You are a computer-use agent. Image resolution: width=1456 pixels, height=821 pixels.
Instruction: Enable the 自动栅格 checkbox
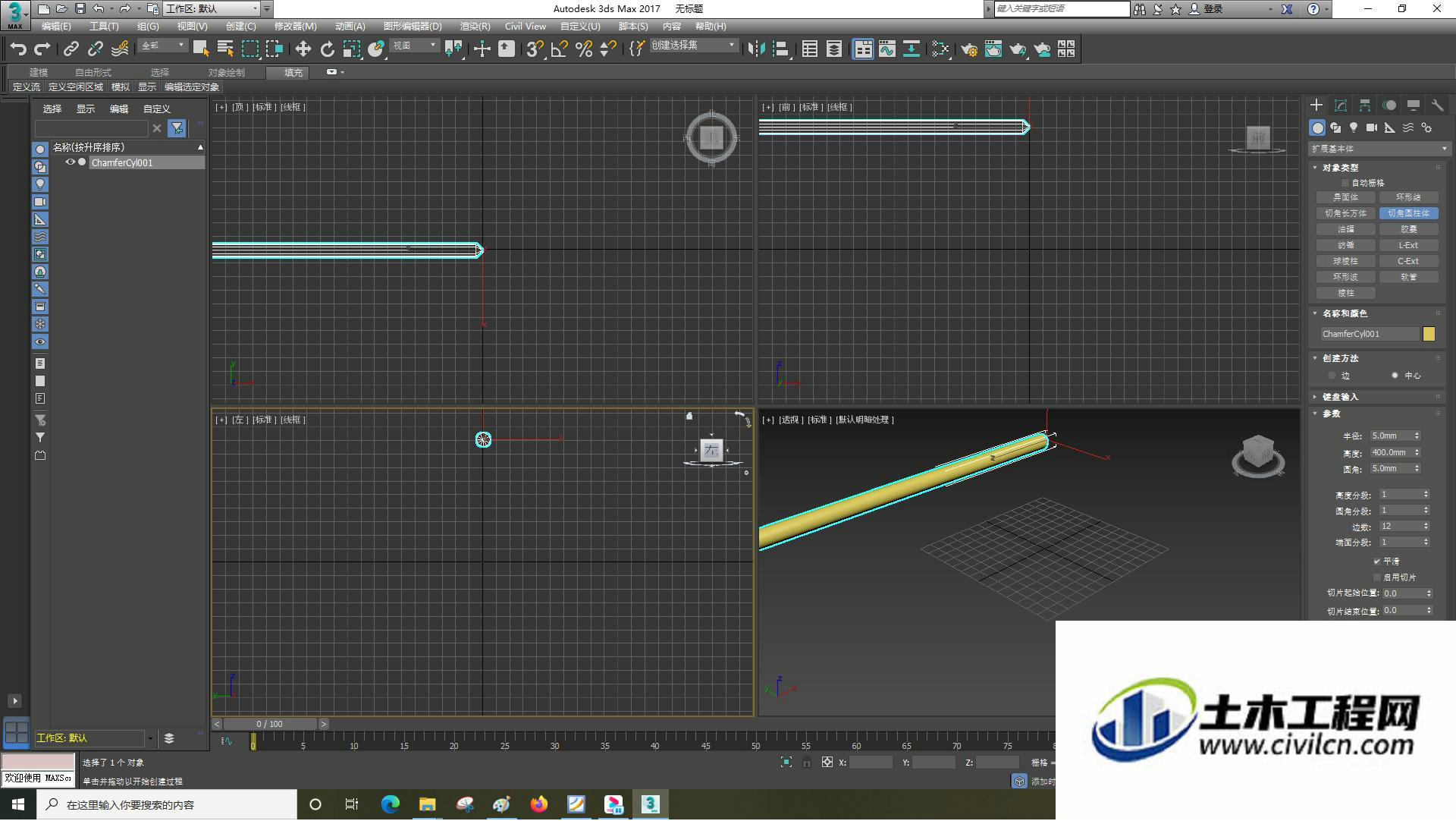tap(1345, 183)
